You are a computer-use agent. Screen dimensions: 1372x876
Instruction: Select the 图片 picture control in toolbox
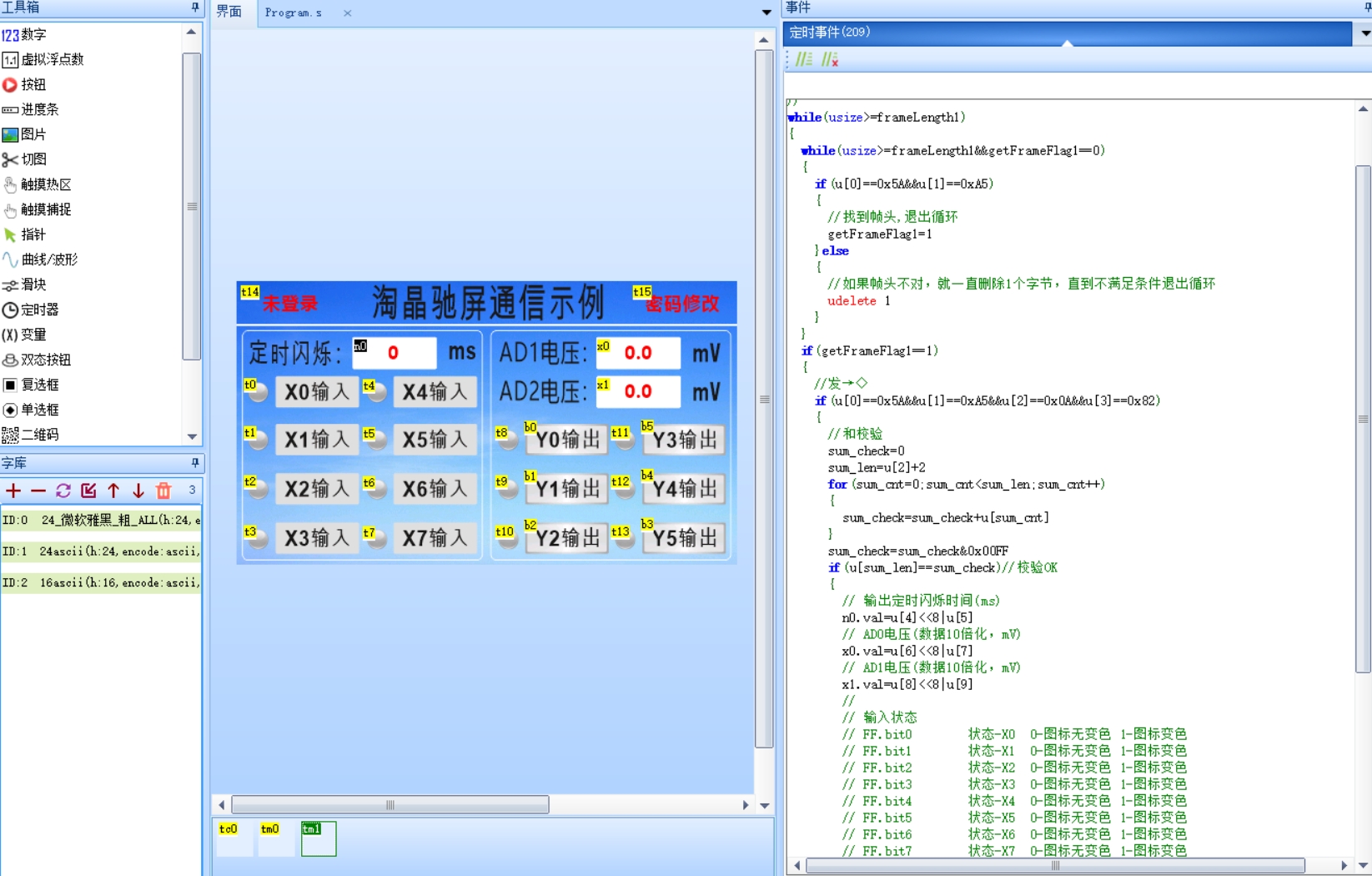coord(24,134)
